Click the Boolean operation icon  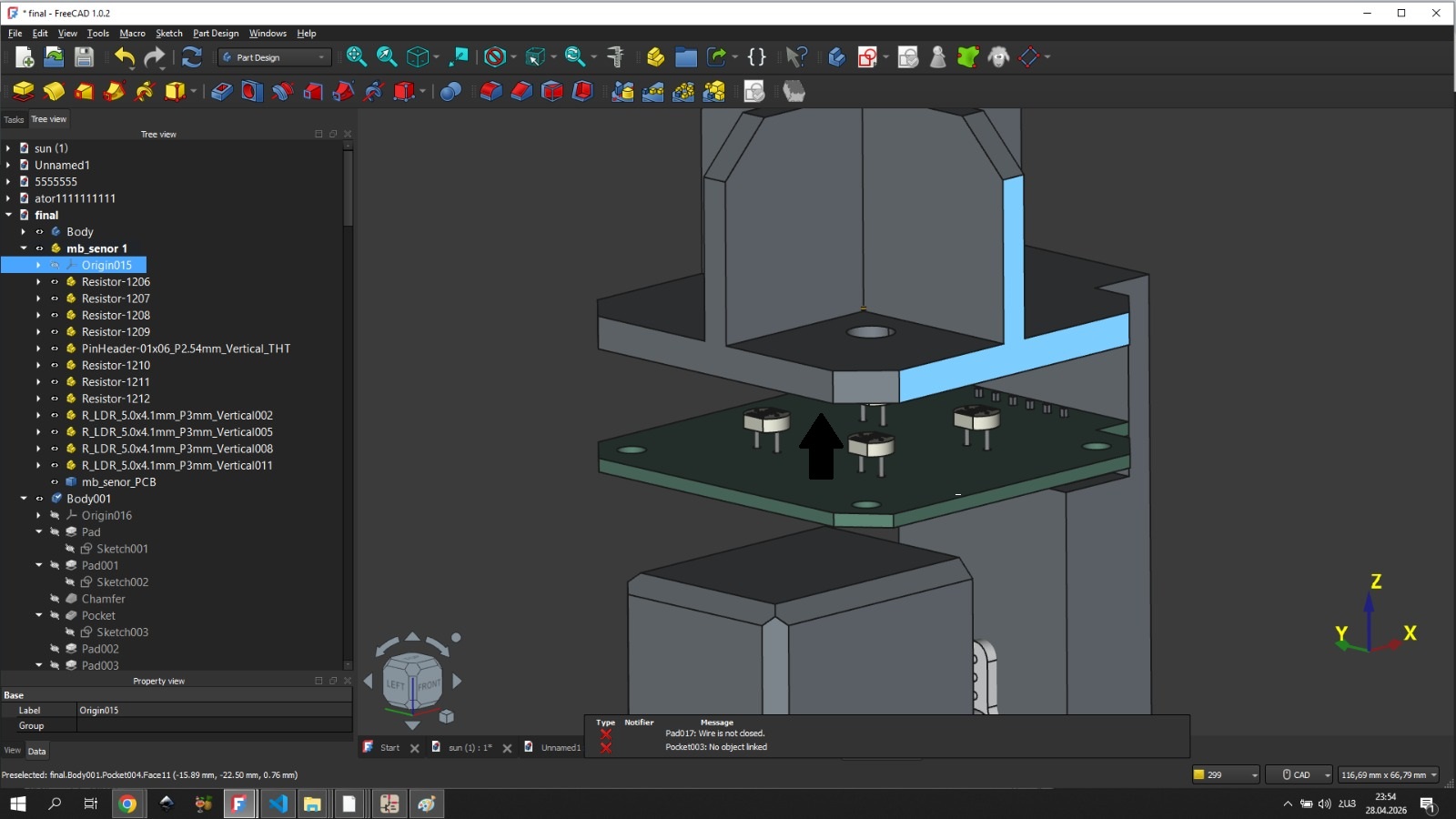[450, 91]
